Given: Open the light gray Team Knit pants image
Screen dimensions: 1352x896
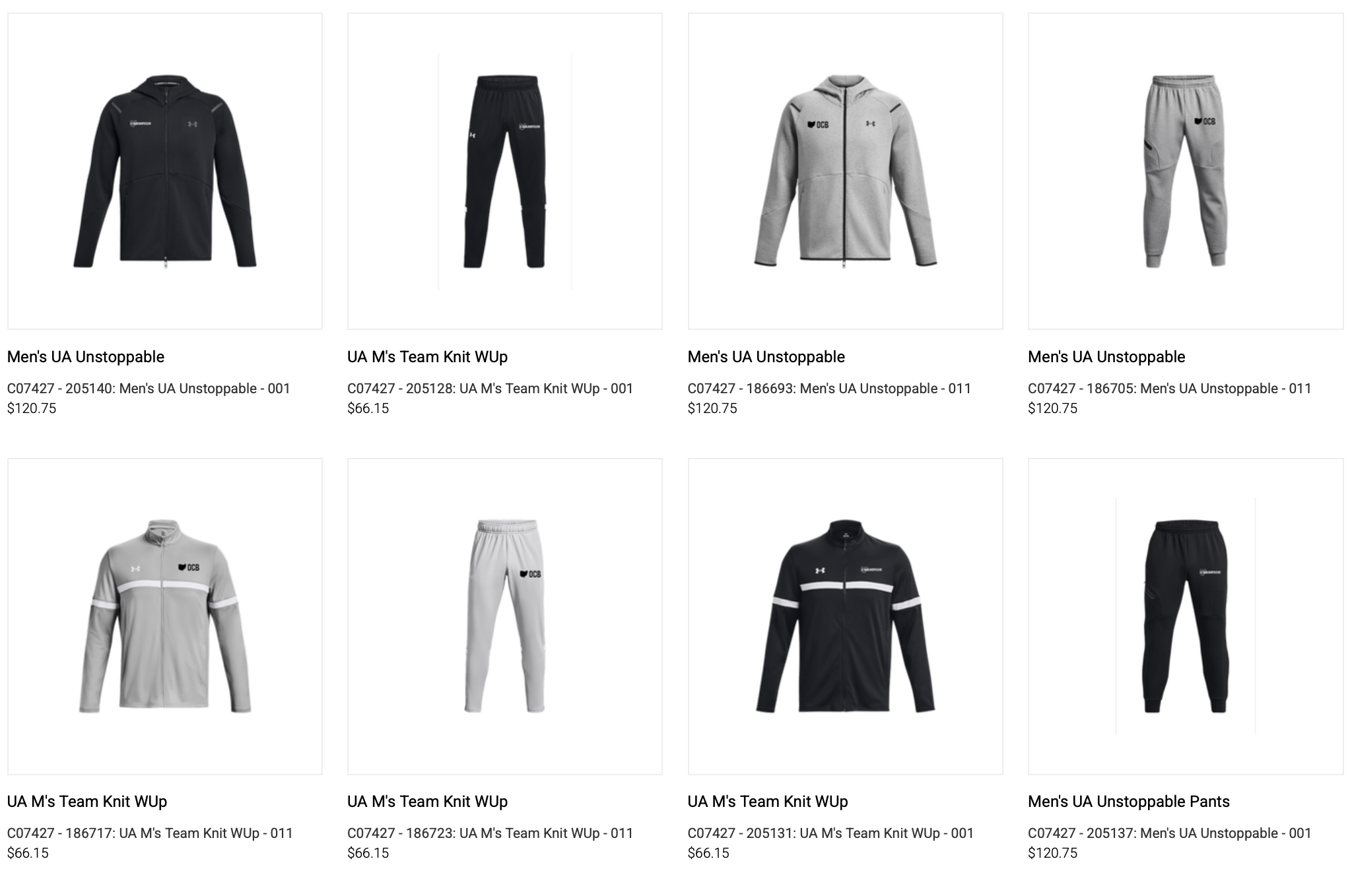Looking at the screenshot, I should point(505,616).
